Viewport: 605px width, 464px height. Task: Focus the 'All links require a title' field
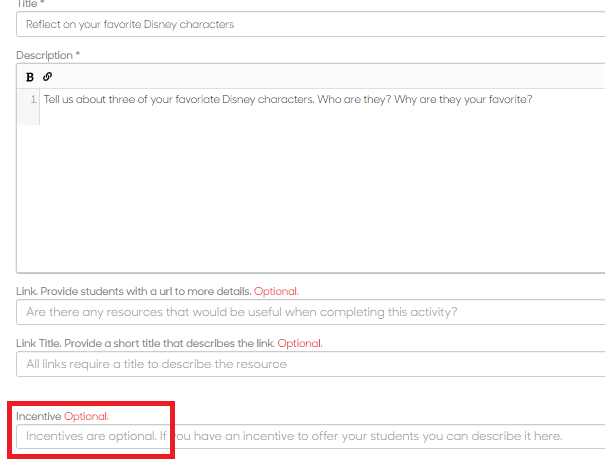click(x=311, y=364)
